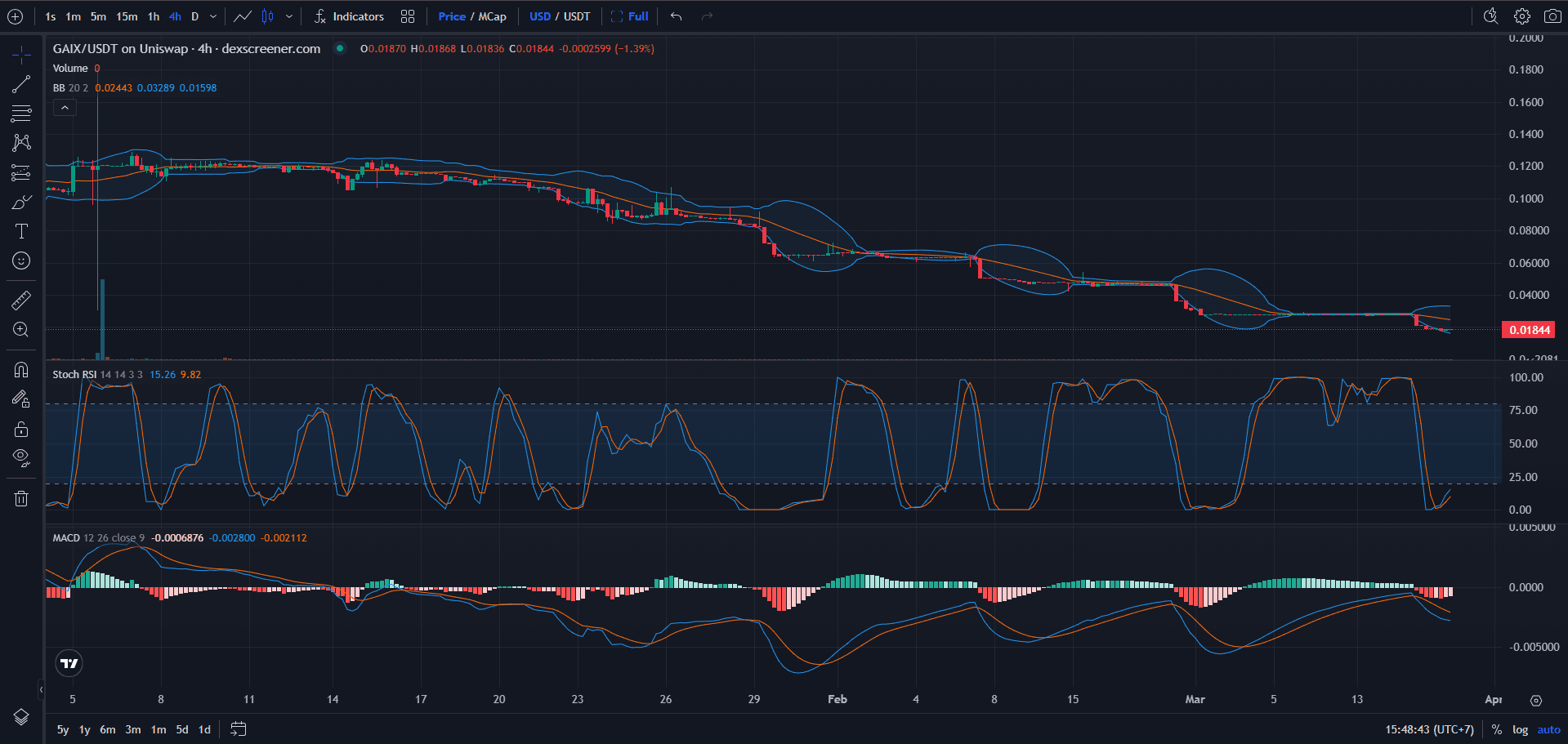Image resolution: width=1568 pixels, height=744 pixels.
Task: Select the Text annotation tool
Action: coord(21,231)
